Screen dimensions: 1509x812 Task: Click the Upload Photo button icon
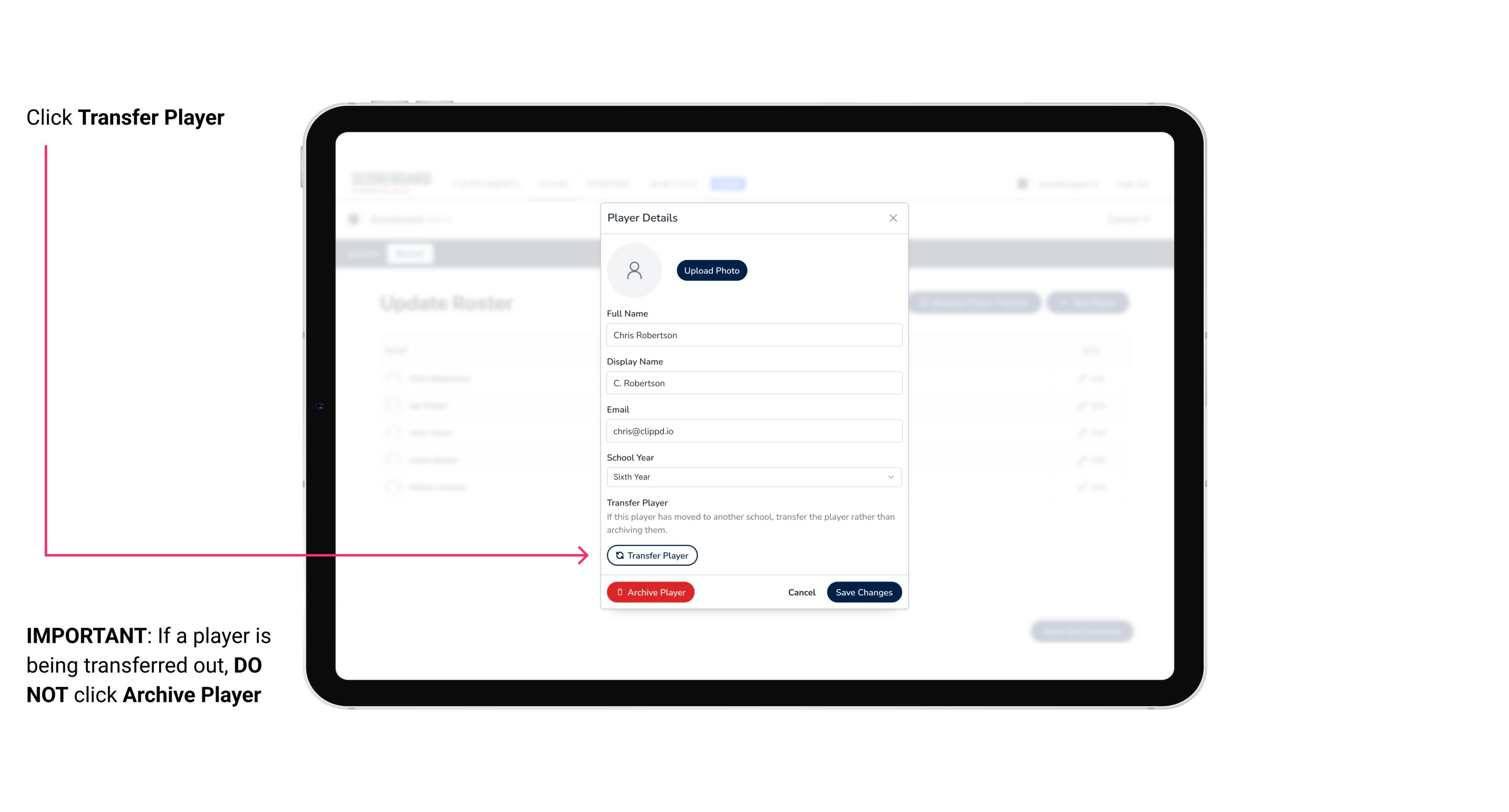point(712,270)
